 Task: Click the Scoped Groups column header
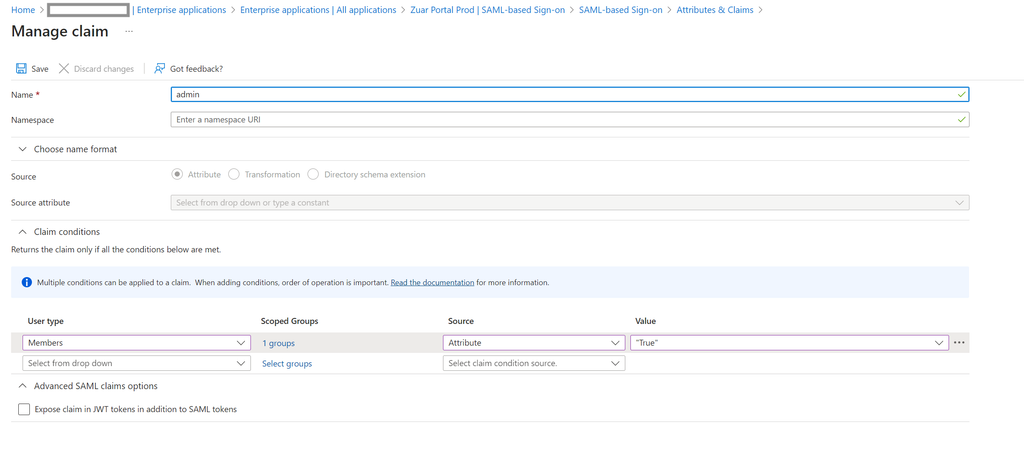coord(289,321)
